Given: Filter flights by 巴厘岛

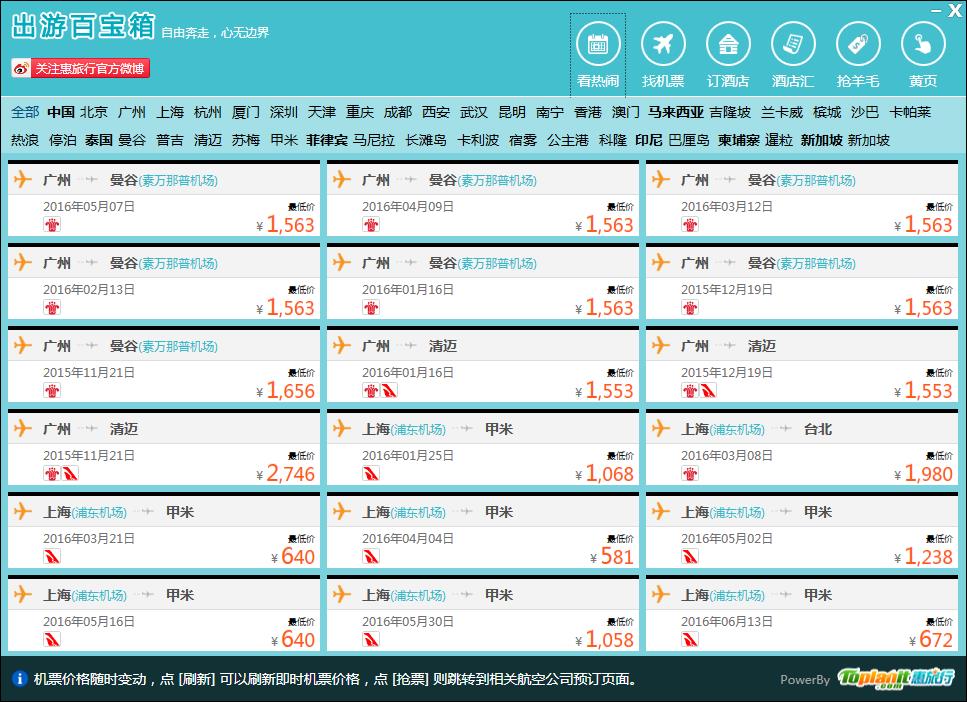Looking at the screenshot, I should click(689, 140).
